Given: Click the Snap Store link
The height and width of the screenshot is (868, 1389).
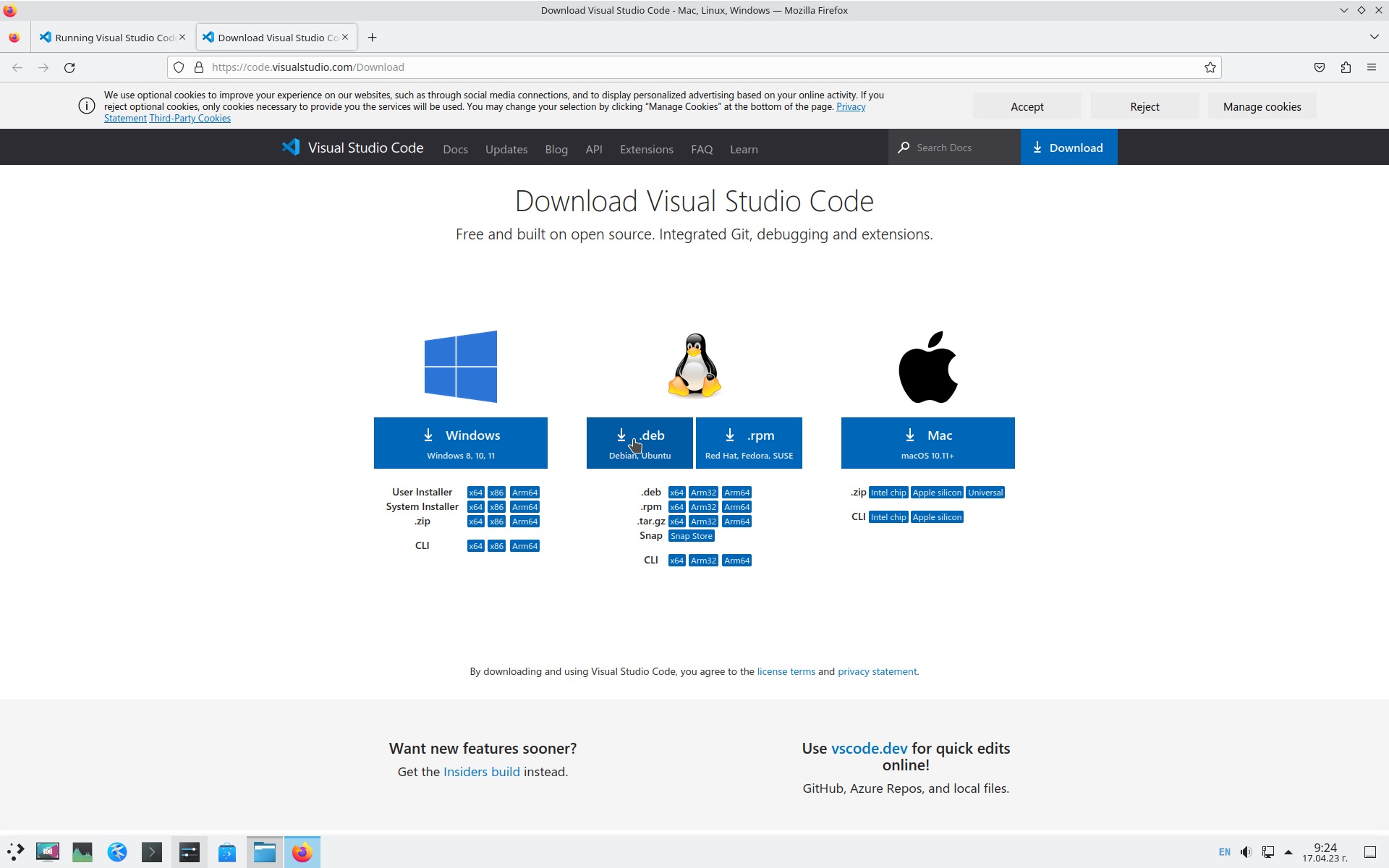Looking at the screenshot, I should pos(691,536).
